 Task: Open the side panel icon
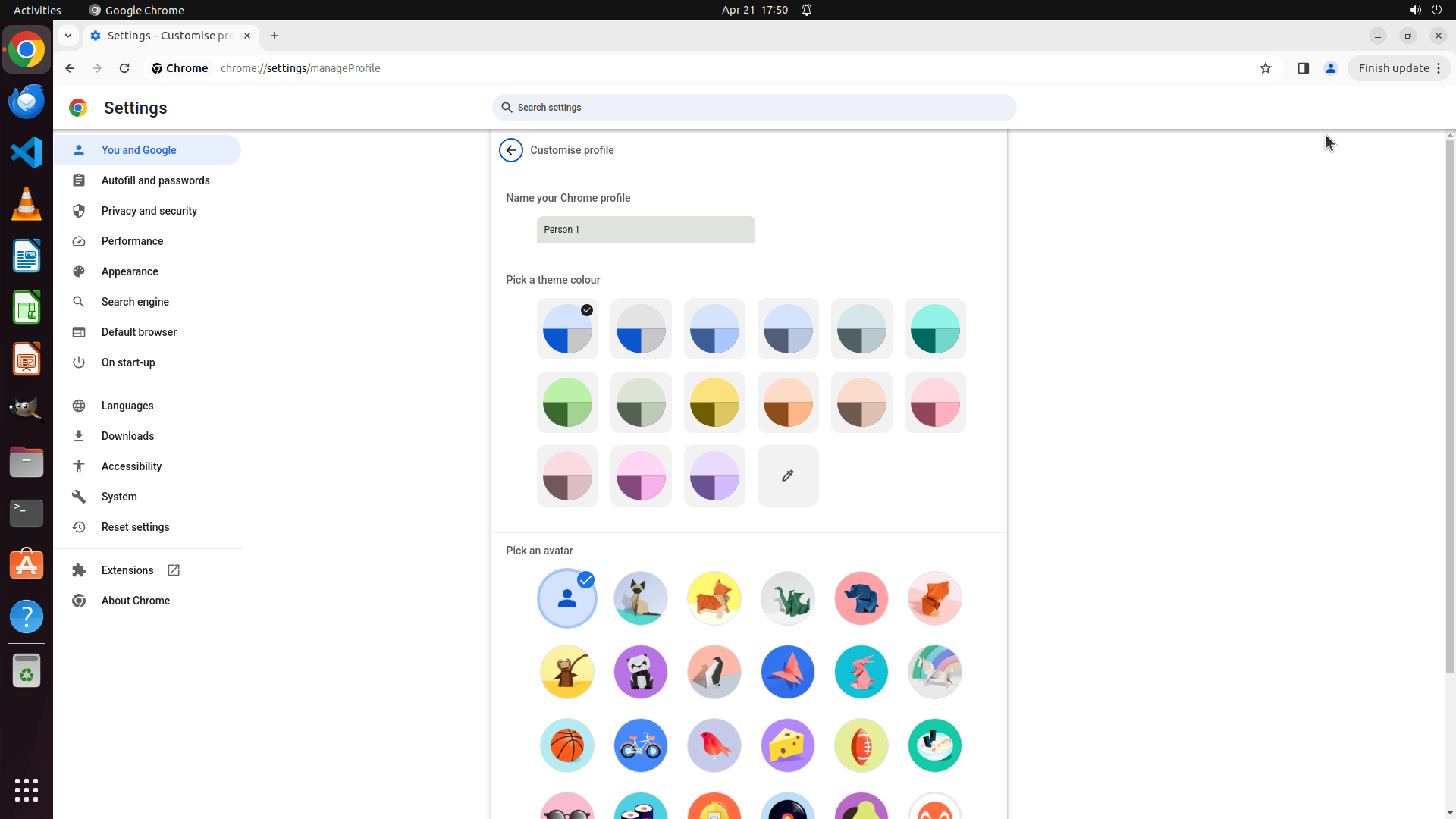tap(1303, 68)
